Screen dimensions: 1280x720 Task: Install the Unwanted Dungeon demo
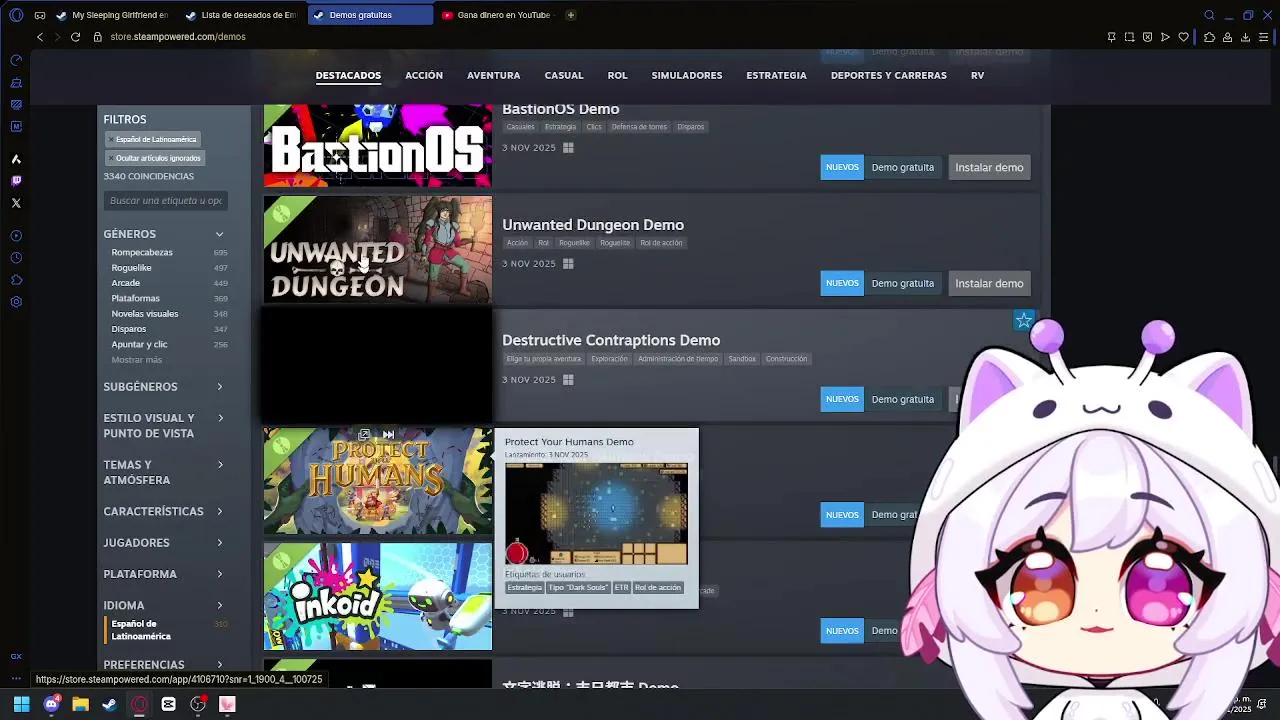pyautogui.click(x=989, y=283)
